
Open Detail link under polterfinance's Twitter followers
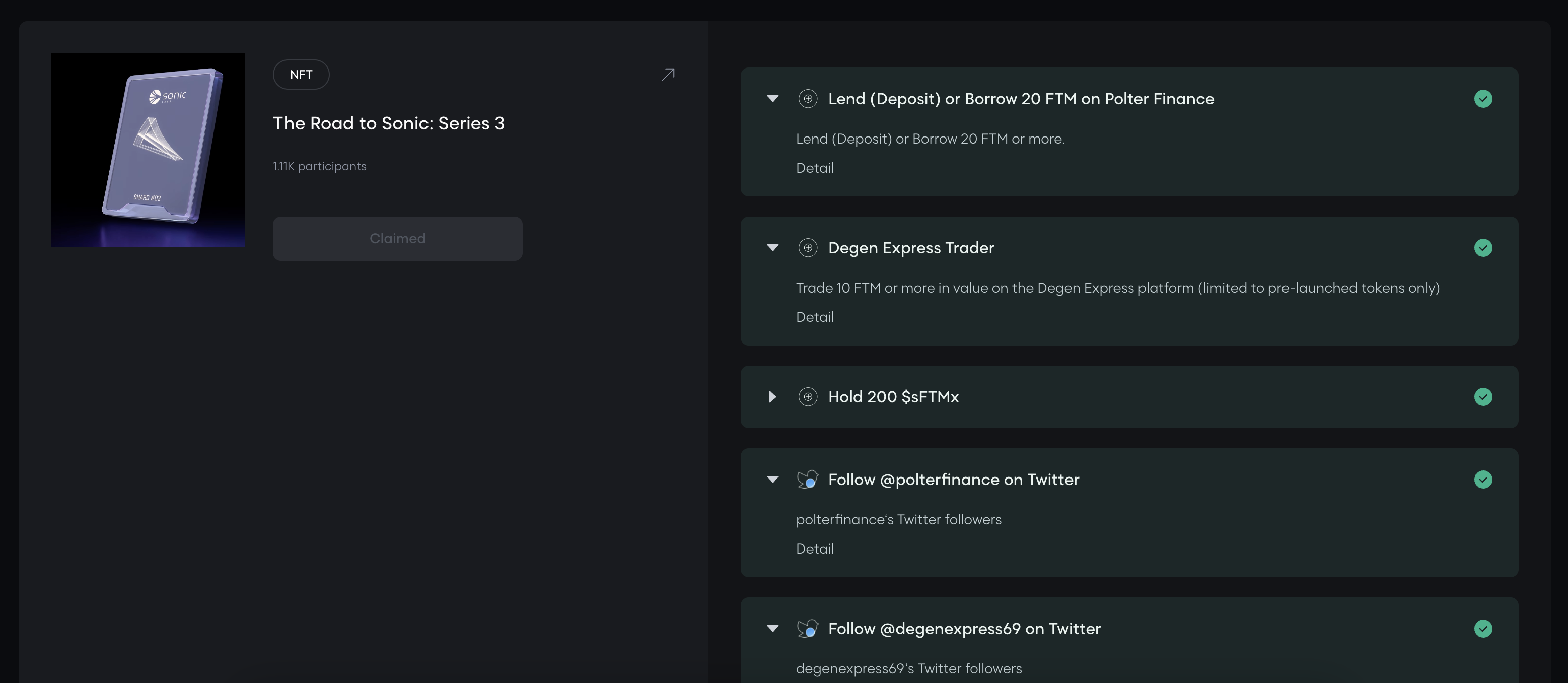coord(814,549)
